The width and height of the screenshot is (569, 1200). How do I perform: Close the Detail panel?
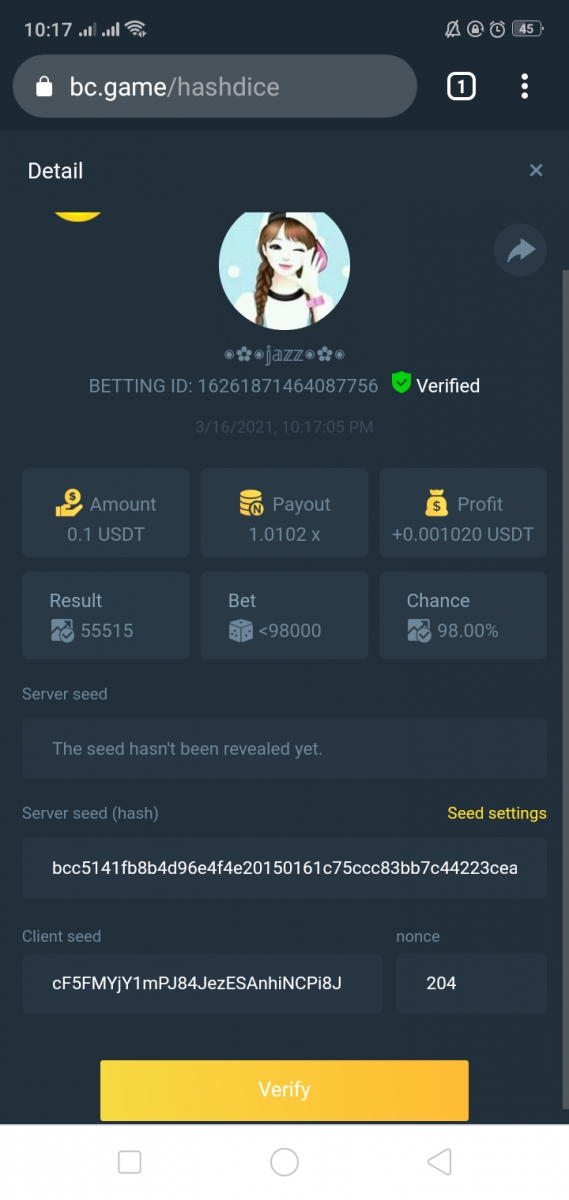pos(536,170)
